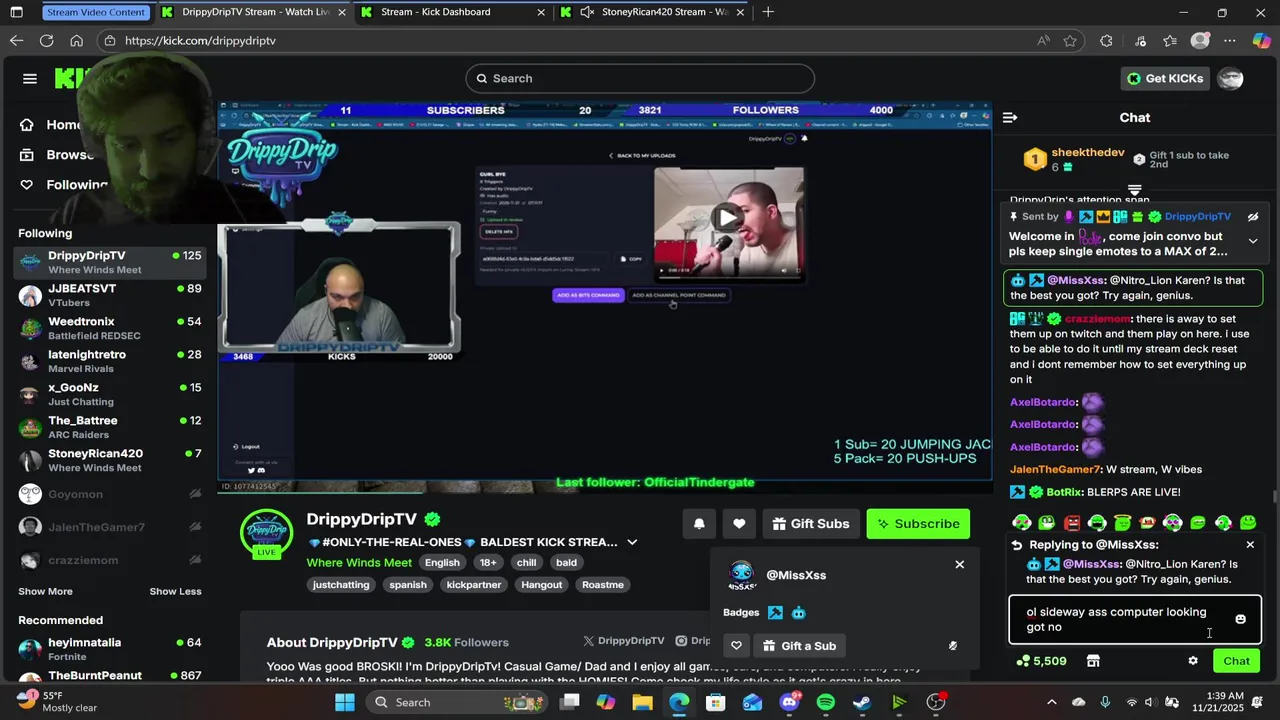Screen dimensions: 1280x720
Task: Click Show Less in Following list
Action: 175,592
